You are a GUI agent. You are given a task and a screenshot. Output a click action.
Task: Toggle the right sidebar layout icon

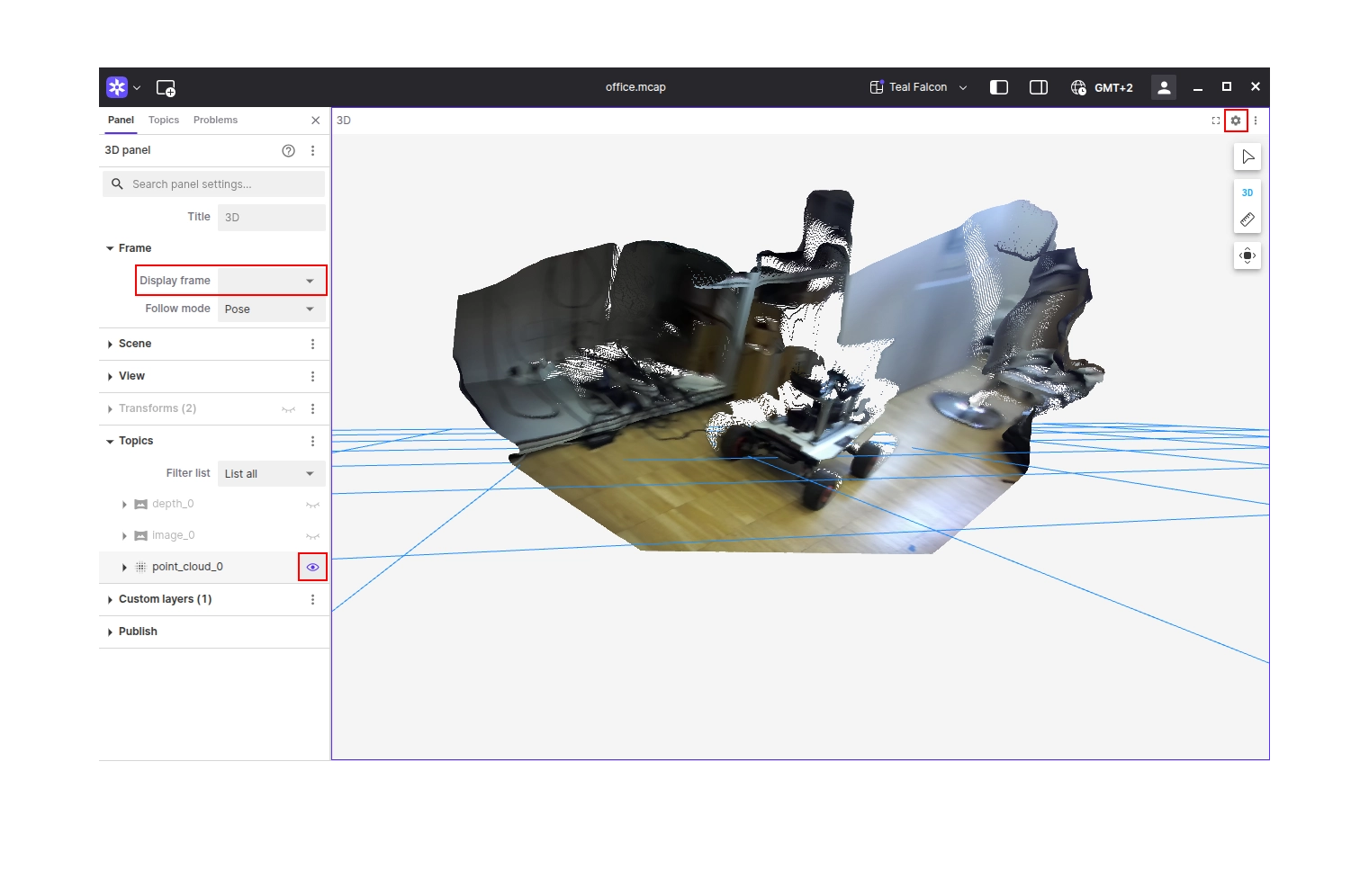coord(1038,86)
